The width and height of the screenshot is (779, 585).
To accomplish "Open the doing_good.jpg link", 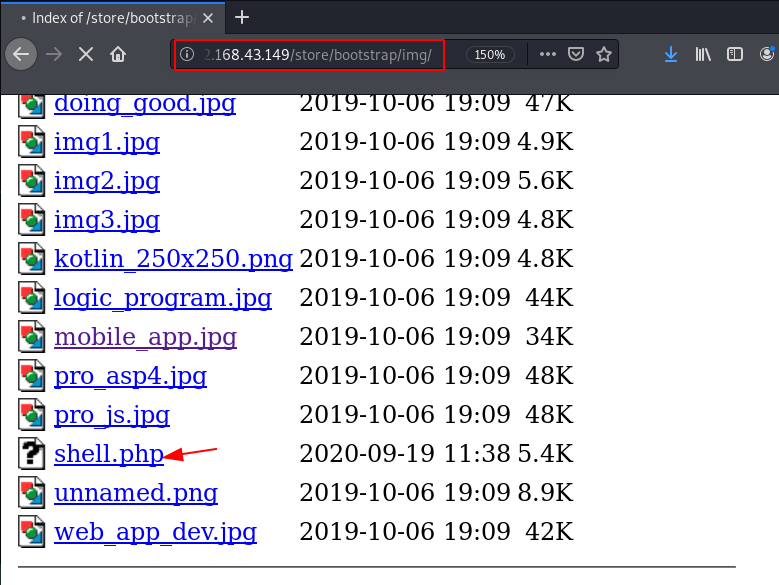I will (x=145, y=103).
